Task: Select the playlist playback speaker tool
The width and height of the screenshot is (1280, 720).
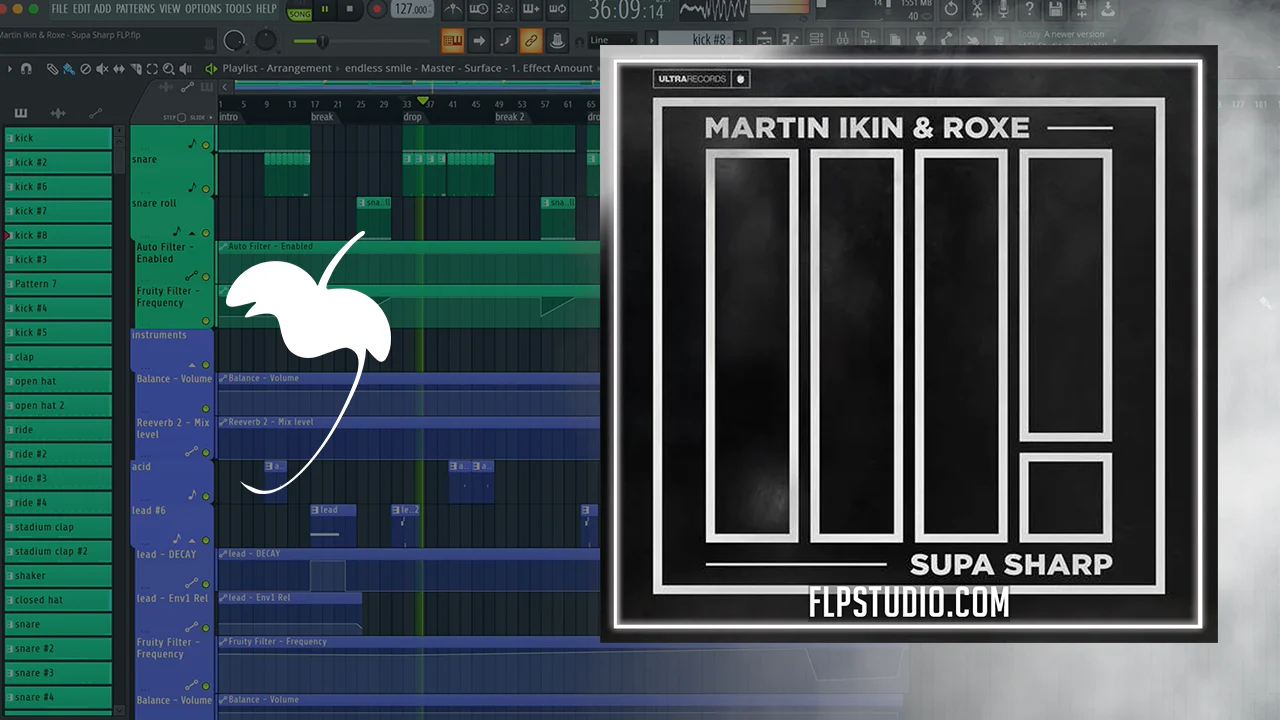Action: coord(185,69)
